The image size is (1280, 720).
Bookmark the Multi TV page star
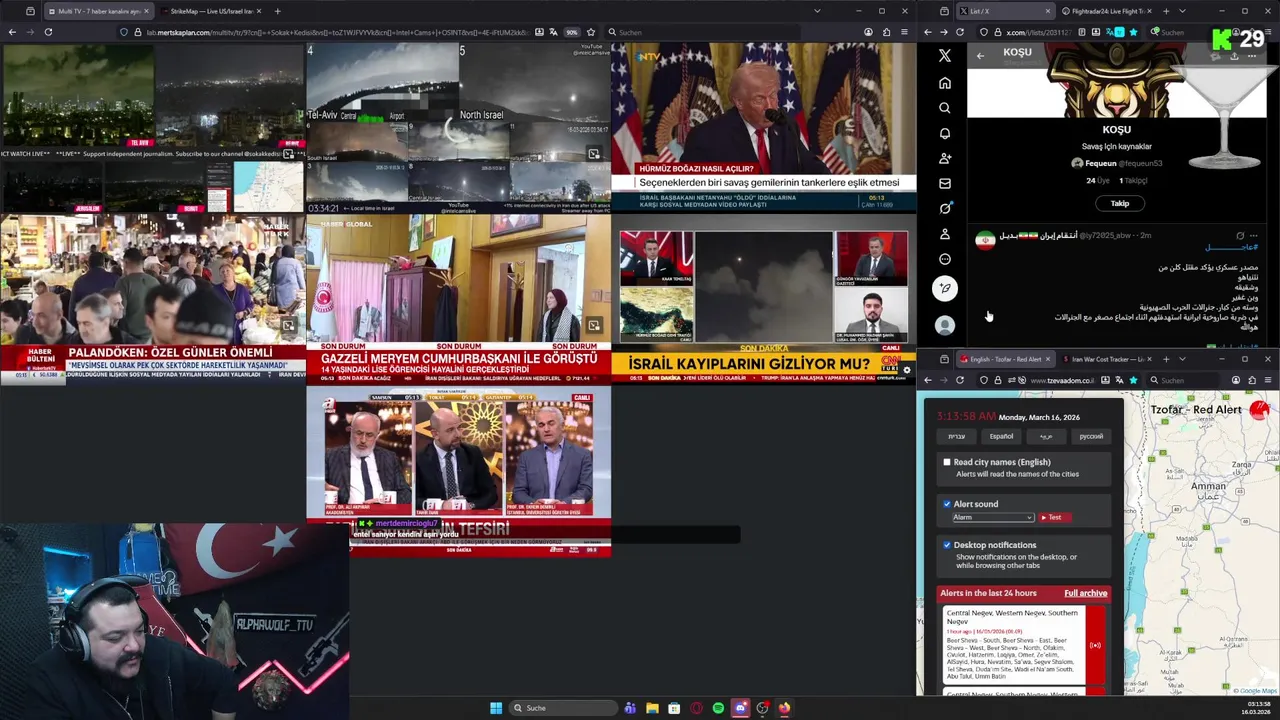[x=591, y=32]
